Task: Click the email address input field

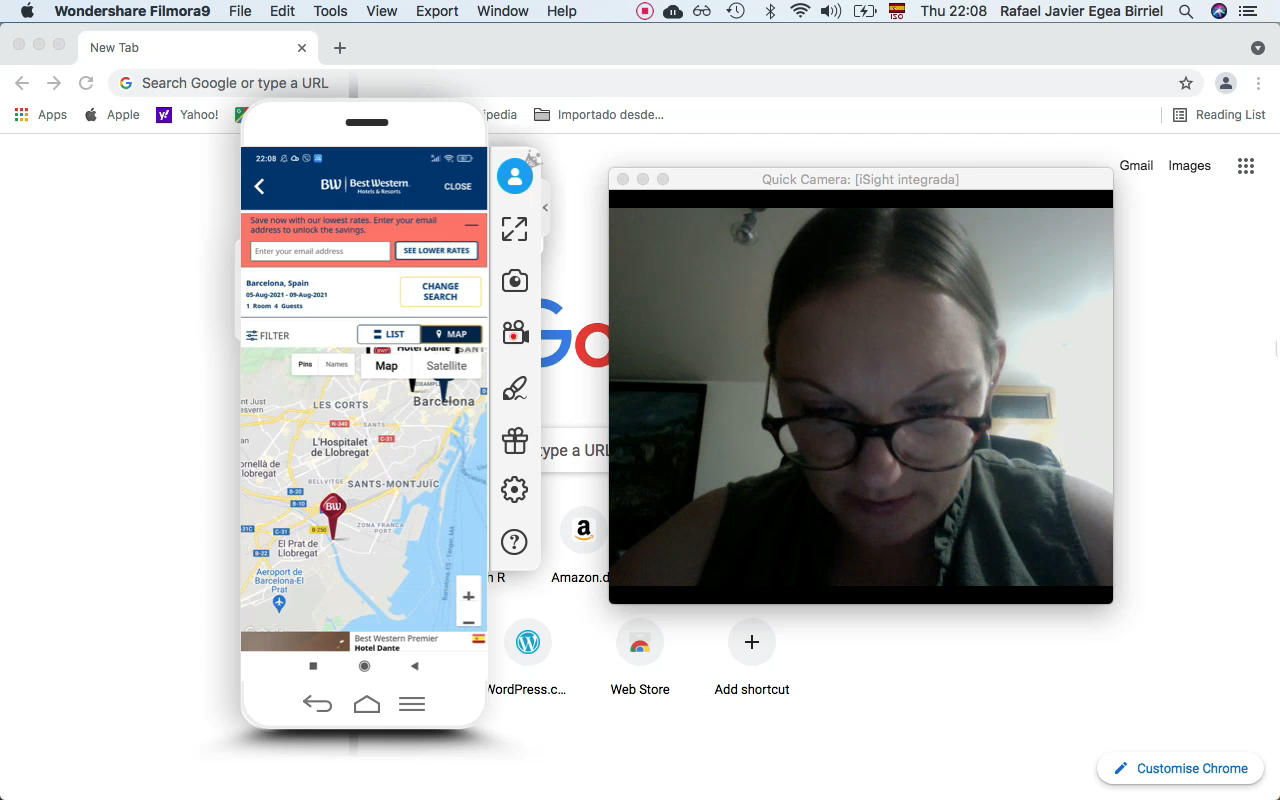Action: click(320, 251)
